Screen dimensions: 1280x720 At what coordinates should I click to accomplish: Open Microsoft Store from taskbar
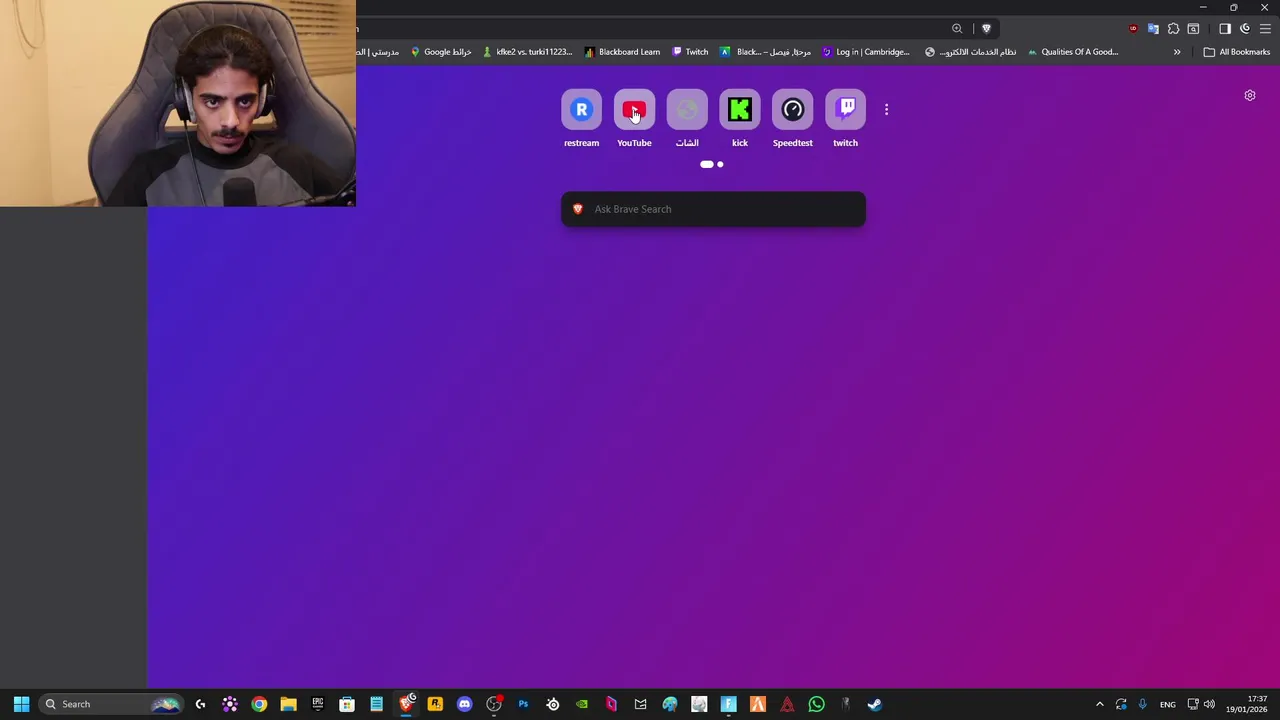[x=347, y=704]
